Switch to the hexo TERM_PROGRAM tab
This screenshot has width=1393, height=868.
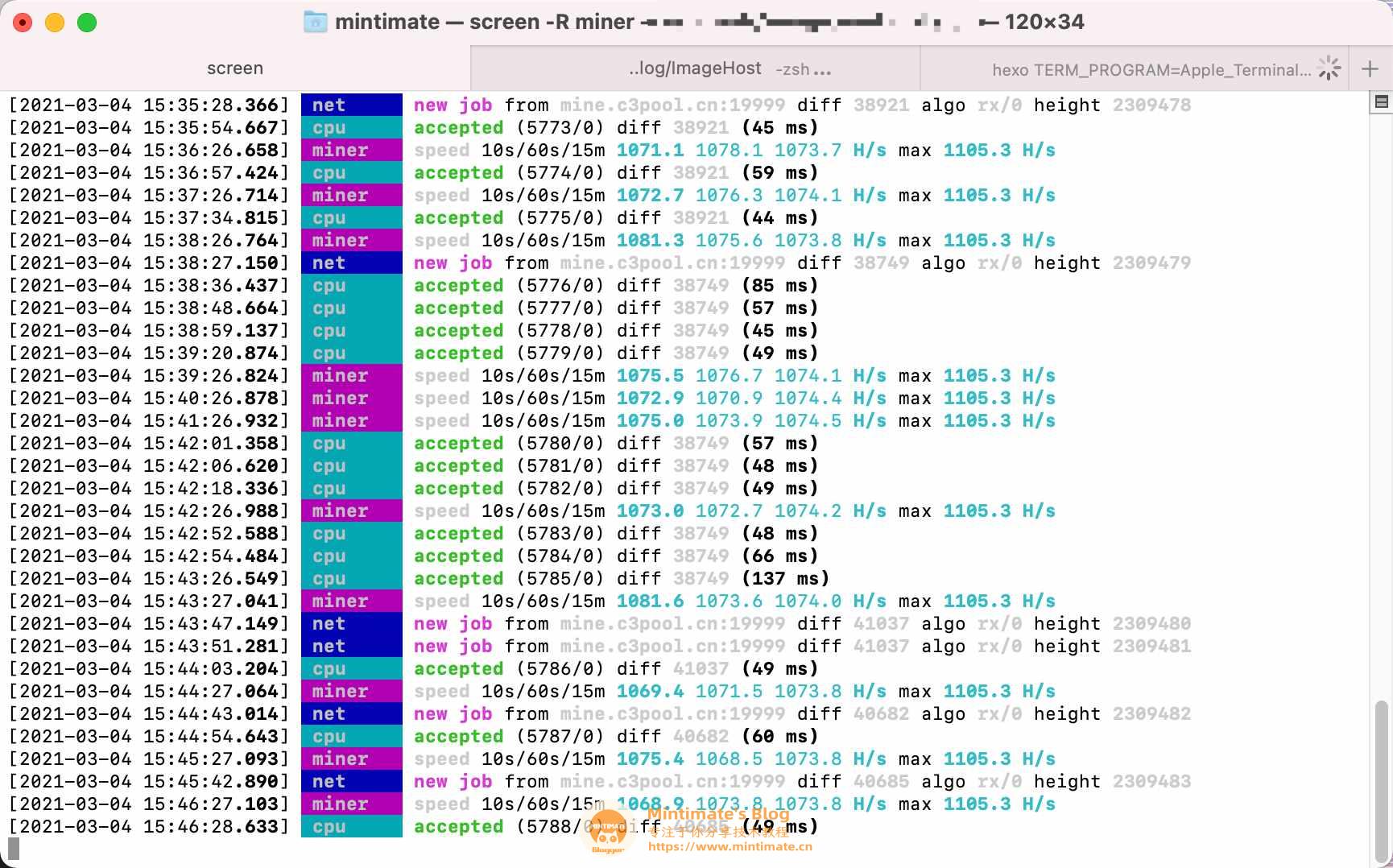1150,69
